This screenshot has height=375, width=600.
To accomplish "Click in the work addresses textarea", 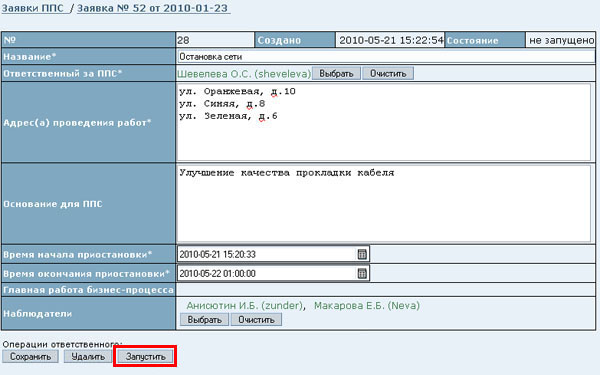I will click(x=384, y=122).
